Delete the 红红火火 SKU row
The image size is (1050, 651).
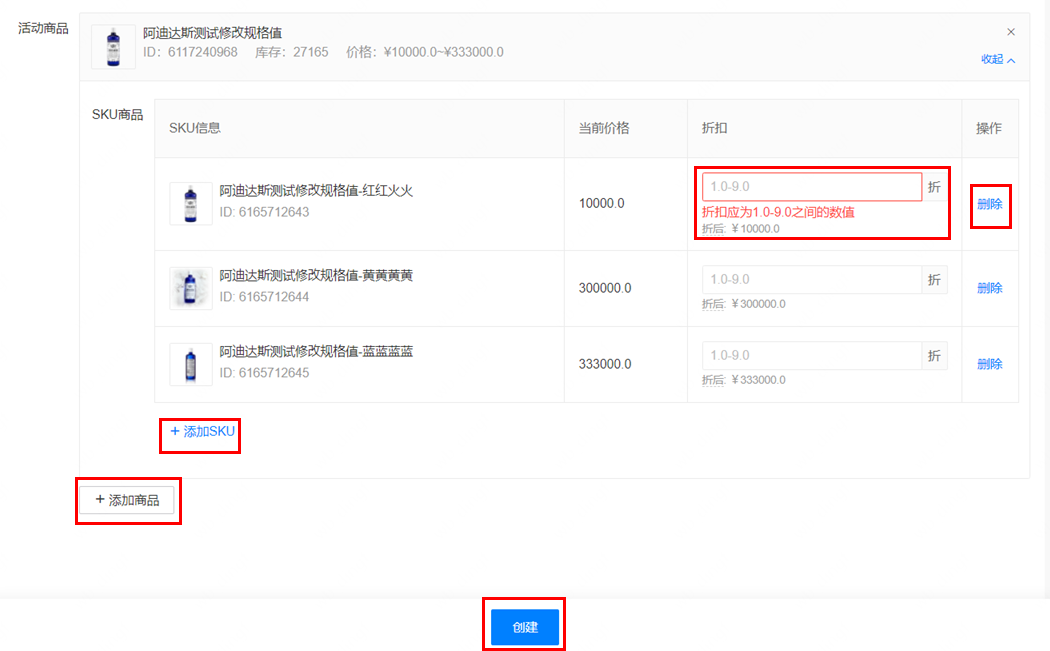[989, 204]
